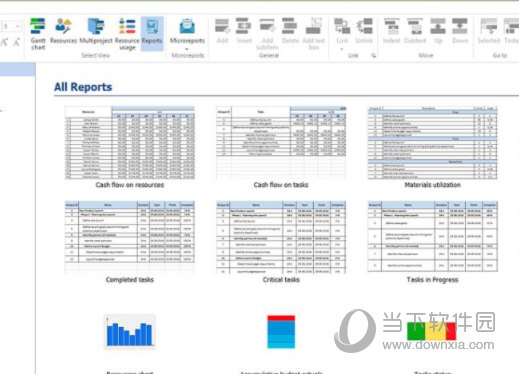Open the blue bar Resources chart thumbnail
Viewport: 519px width, 374px height.
pos(130,331)
